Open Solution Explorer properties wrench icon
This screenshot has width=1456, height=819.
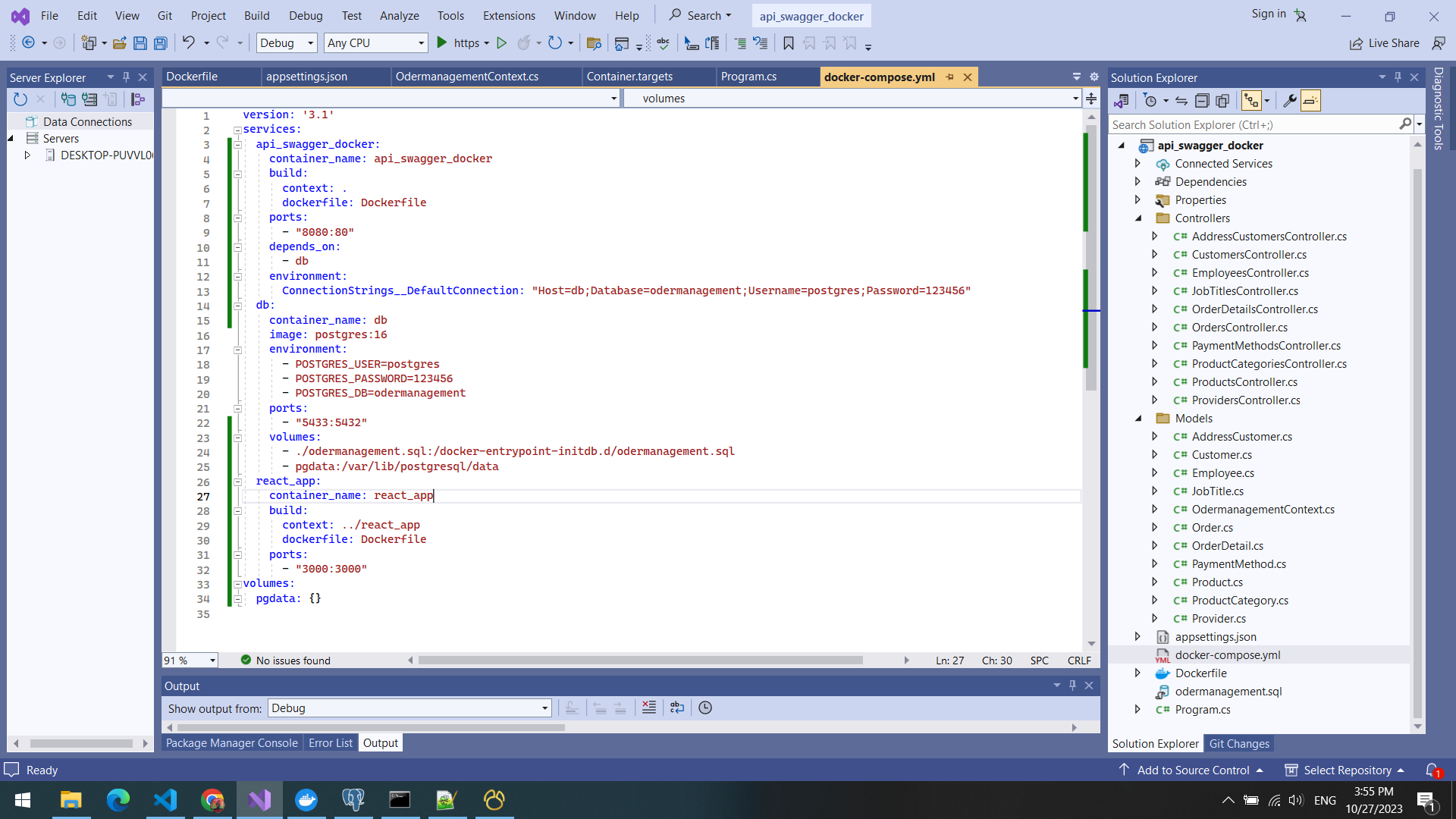pyautogui.click(x=1288, y=101)
